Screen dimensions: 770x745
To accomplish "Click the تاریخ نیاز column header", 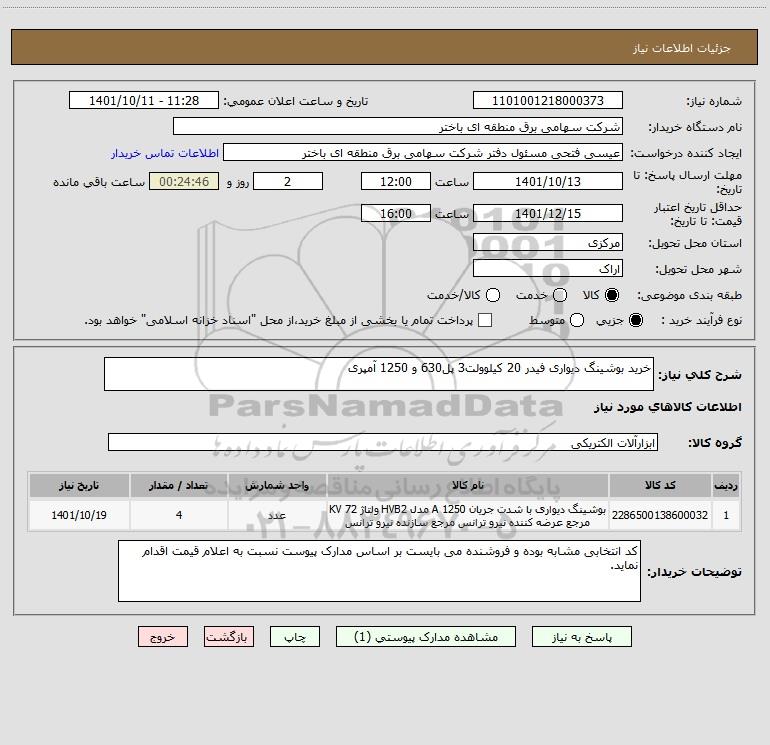I will click(79, 486).
